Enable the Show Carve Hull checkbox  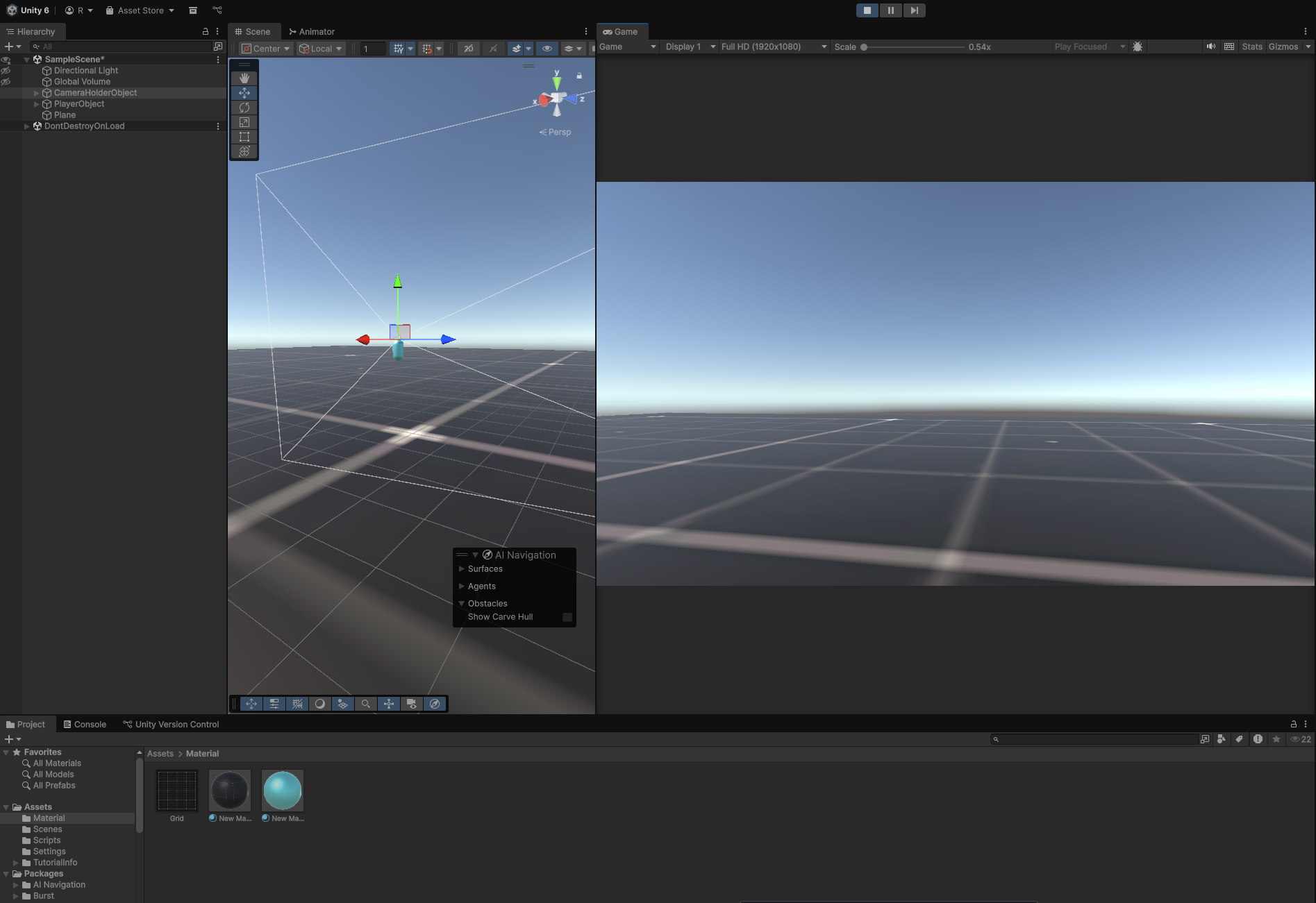pos(567,617)
